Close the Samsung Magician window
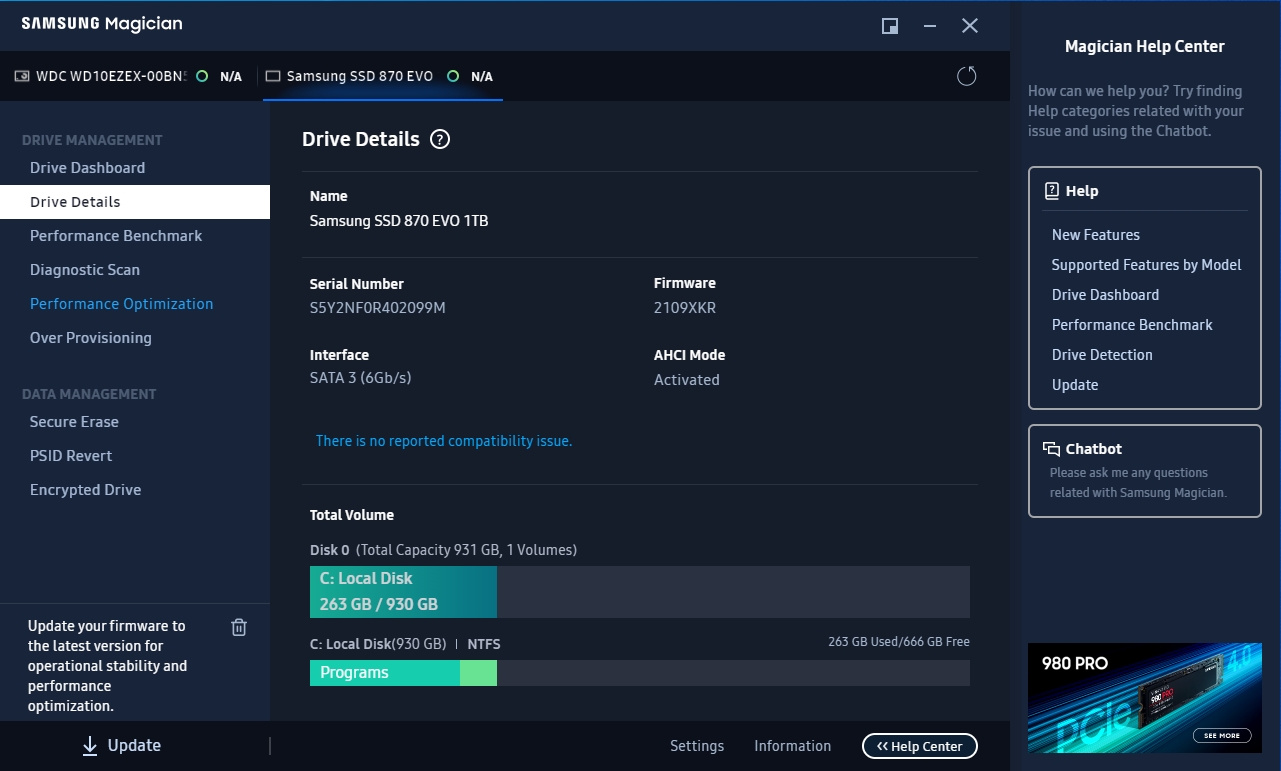 (x=970, y=26)
